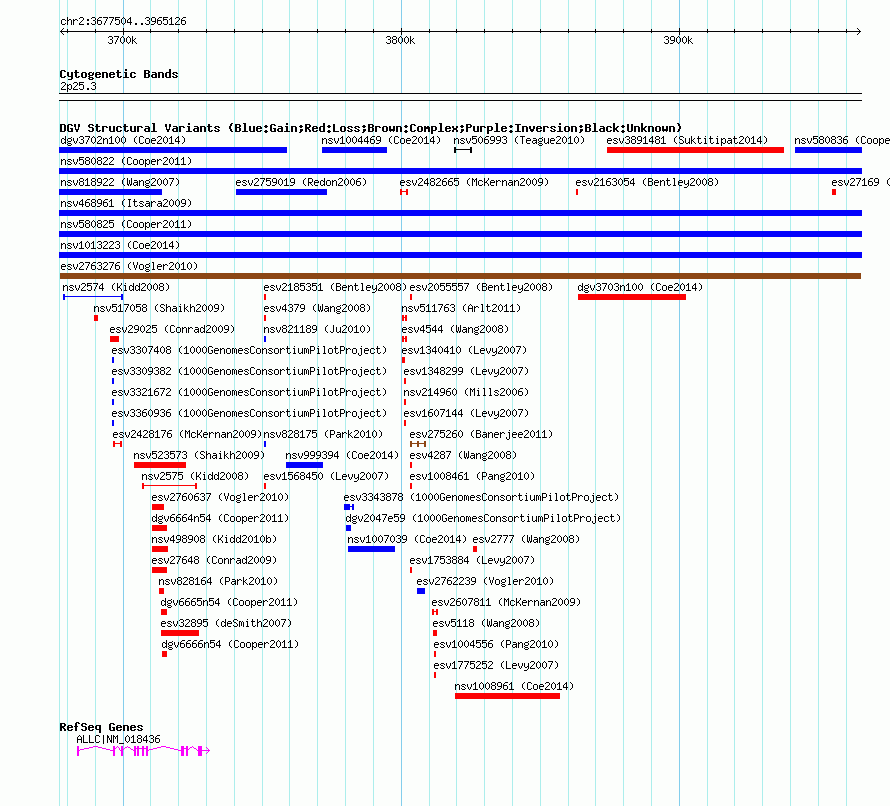Open nsv2575 (Kidd2008) variant label
The height and width of the screenshot is (806, 890).
click(195, 476)
